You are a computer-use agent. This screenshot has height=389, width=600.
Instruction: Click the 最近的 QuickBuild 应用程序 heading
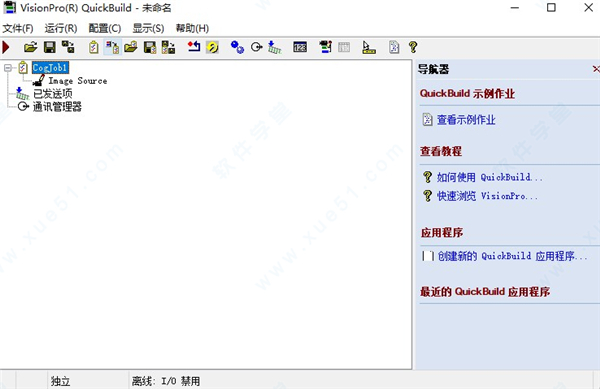click(x=485, y=292)
